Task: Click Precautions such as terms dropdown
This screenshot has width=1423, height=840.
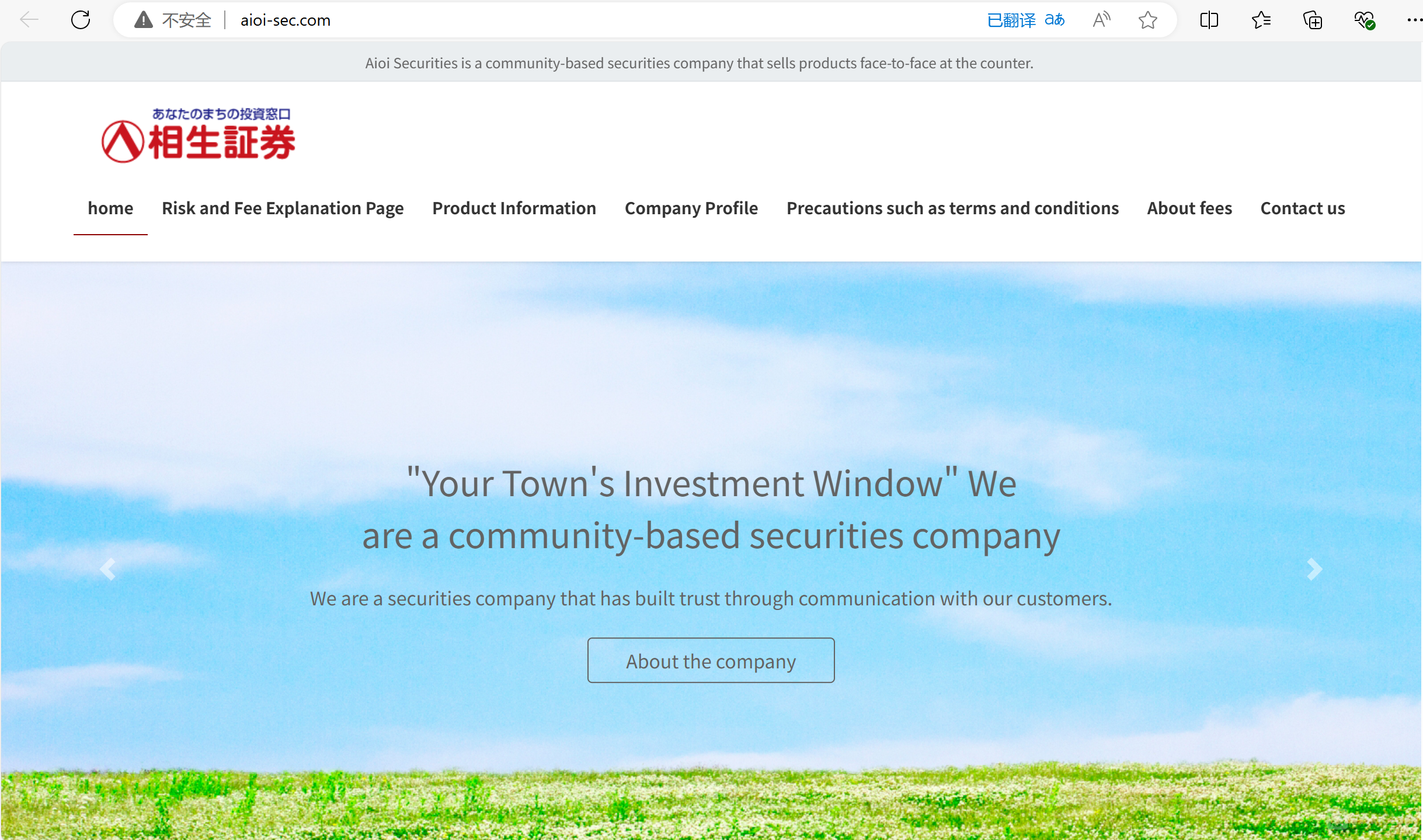Action: tap(953, 207)
